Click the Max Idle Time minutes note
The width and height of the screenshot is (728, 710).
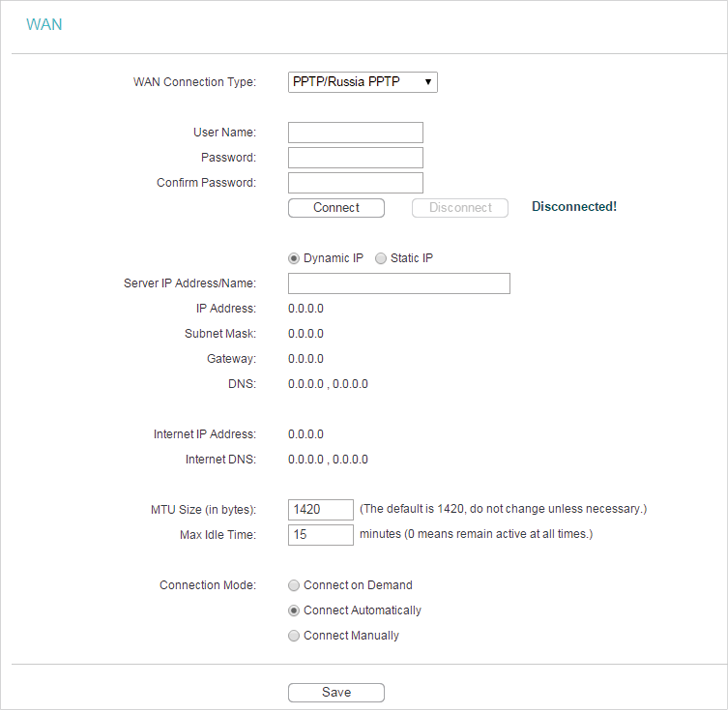click(476, 534)
